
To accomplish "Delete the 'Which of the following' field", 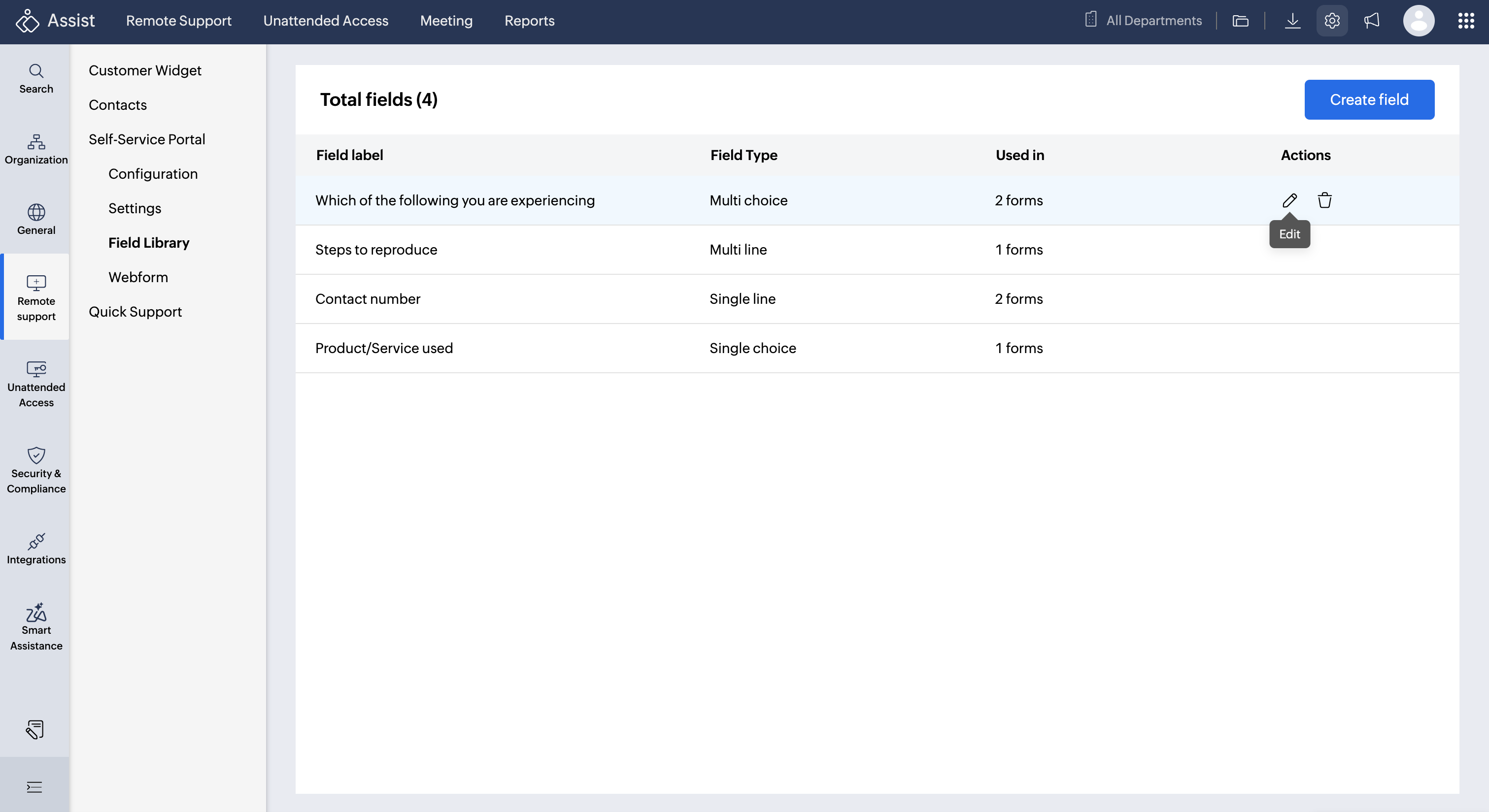I will (1325, 200).
